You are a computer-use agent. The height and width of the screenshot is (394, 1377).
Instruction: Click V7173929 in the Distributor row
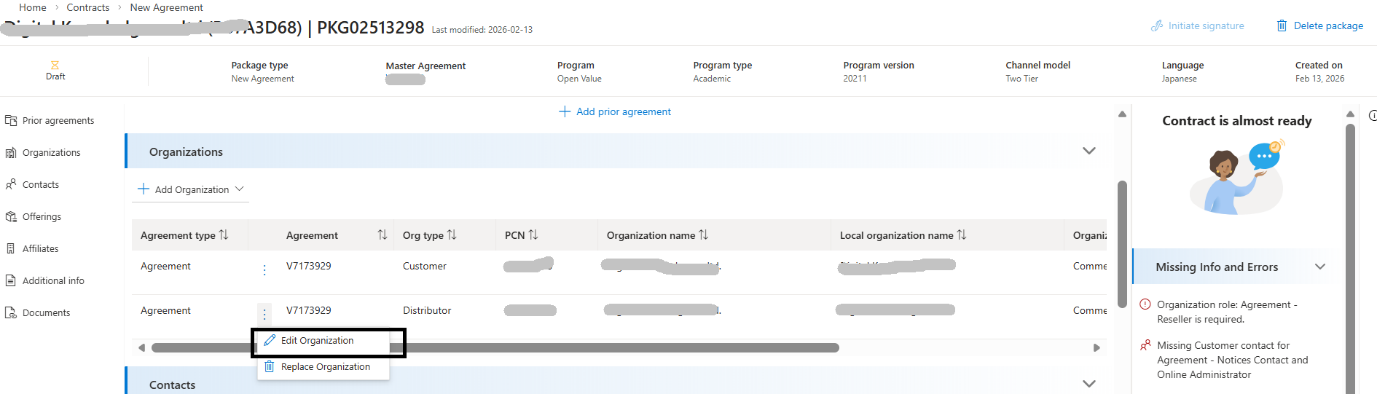click(x=308, y=310)
